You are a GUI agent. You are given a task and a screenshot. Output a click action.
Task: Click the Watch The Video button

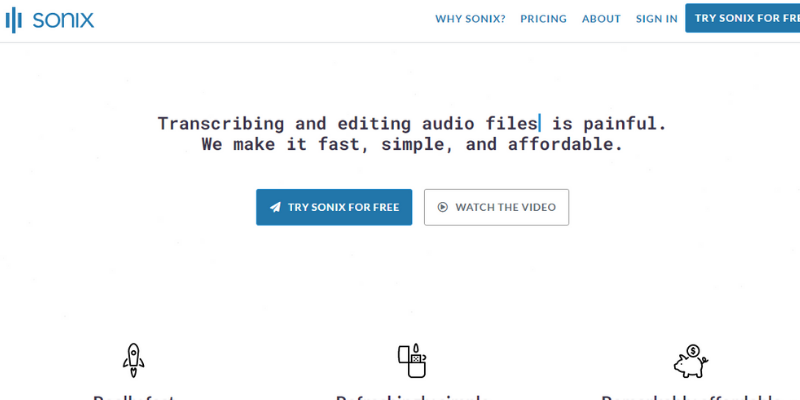[496, 207]
